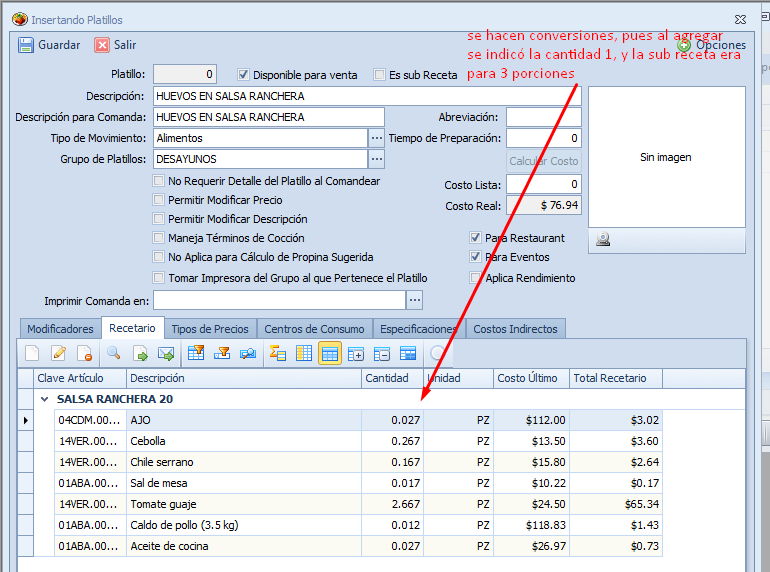
Task: Click the delete item icon with red minus
Action: coord(84,353)
